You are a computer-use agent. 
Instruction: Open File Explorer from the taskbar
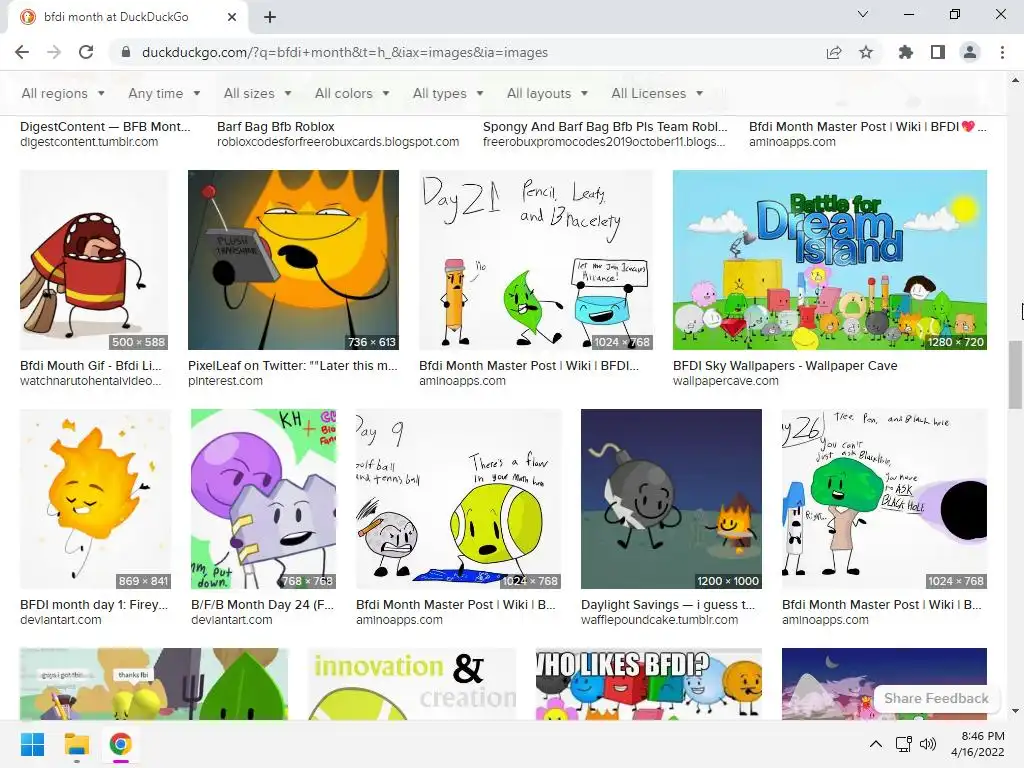pos(76,744)
